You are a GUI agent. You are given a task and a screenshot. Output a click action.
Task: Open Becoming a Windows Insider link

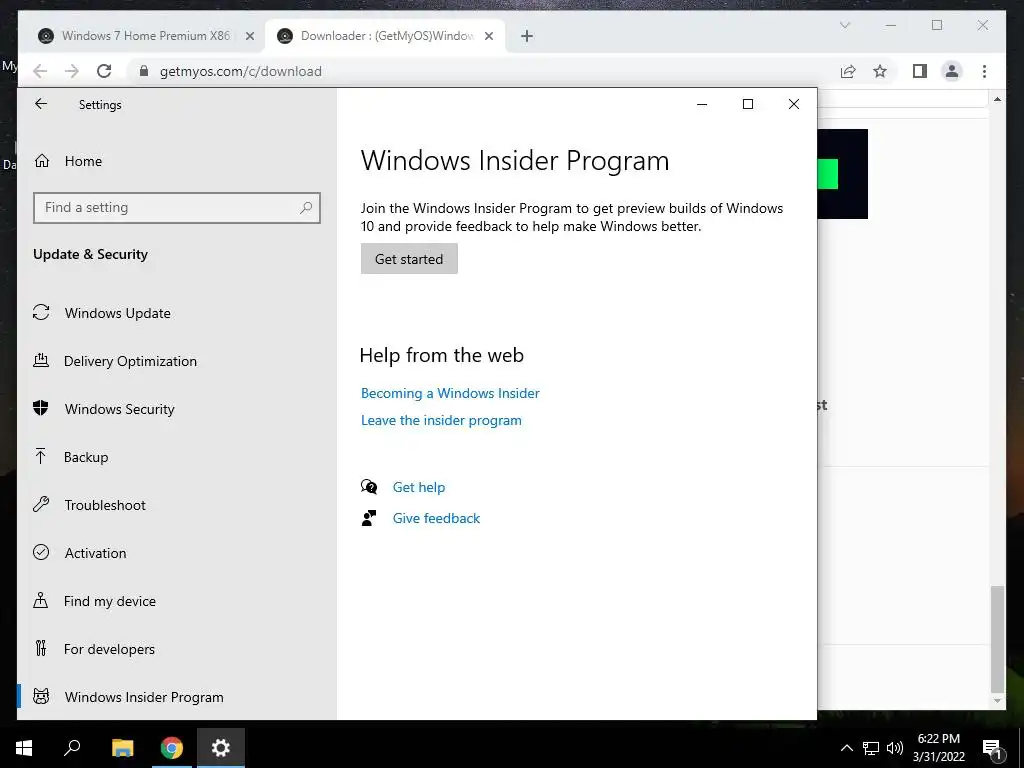[450, 393]
